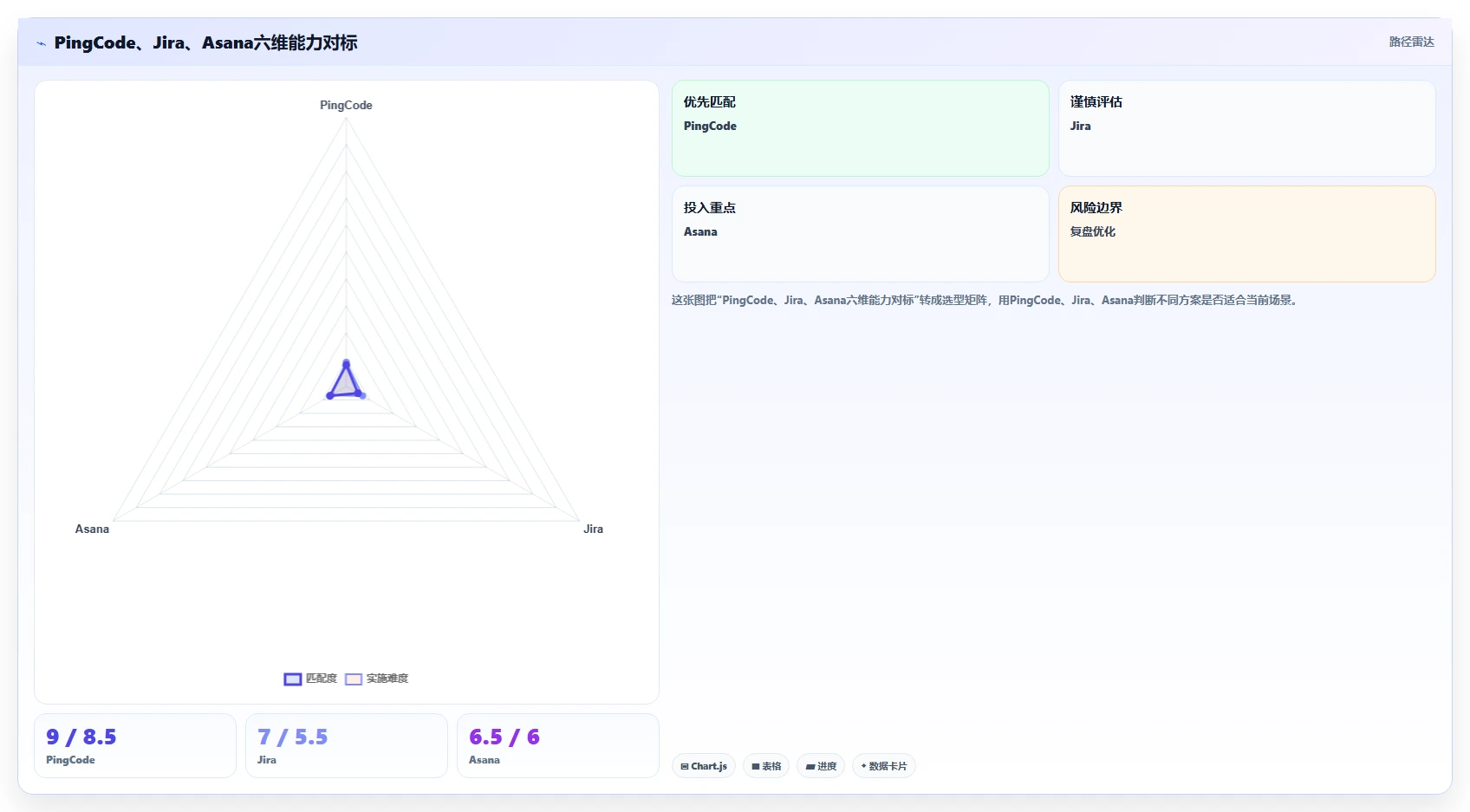Screen dimensions: 1470x812
Task: Toggle the 实施难度 legend swatch
Action: point(354,679)
